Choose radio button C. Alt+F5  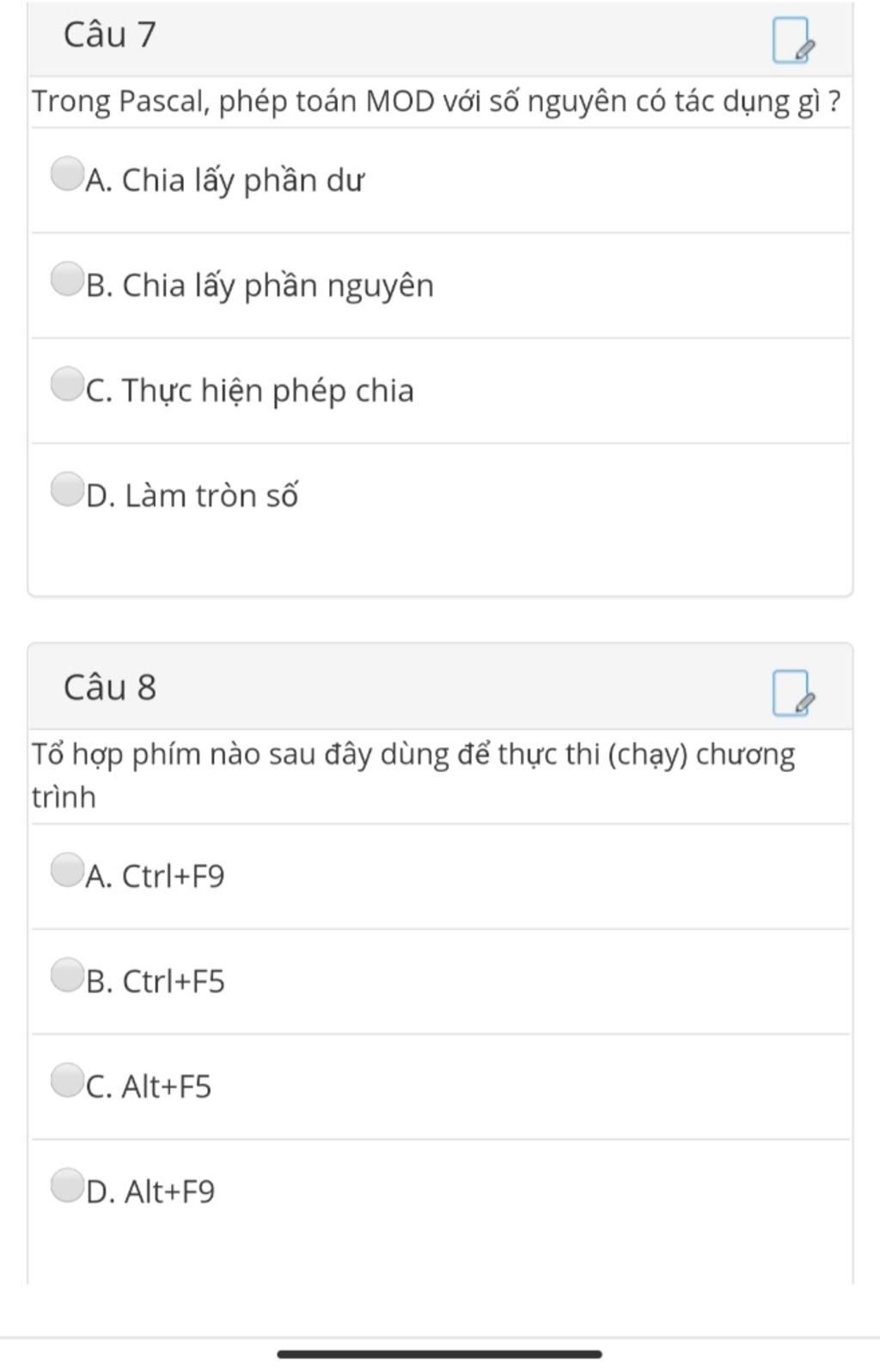(x=66, y=1080)
